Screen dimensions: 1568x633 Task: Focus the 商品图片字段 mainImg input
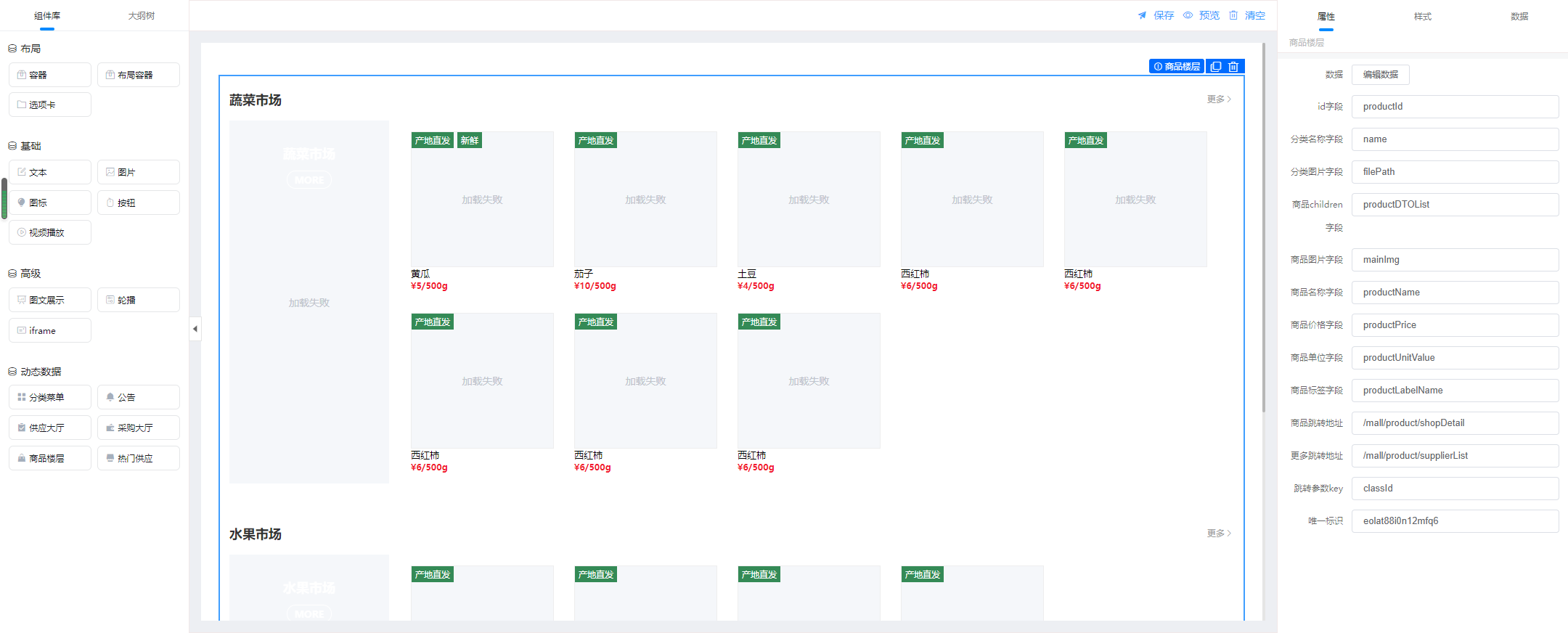[1455, 260]
